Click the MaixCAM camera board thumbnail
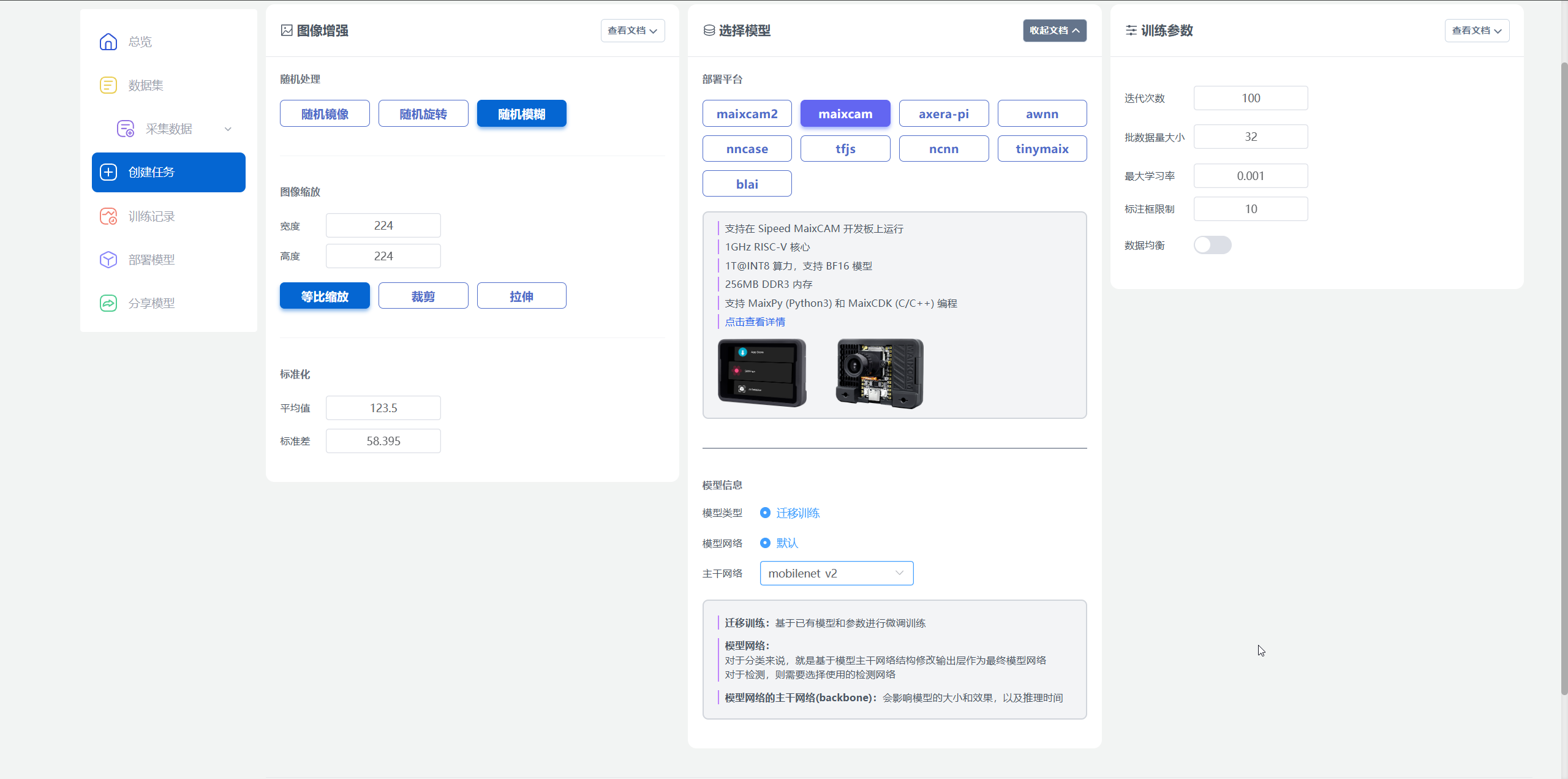This screenshot has width=1568, height=779. tap(880, 374)
